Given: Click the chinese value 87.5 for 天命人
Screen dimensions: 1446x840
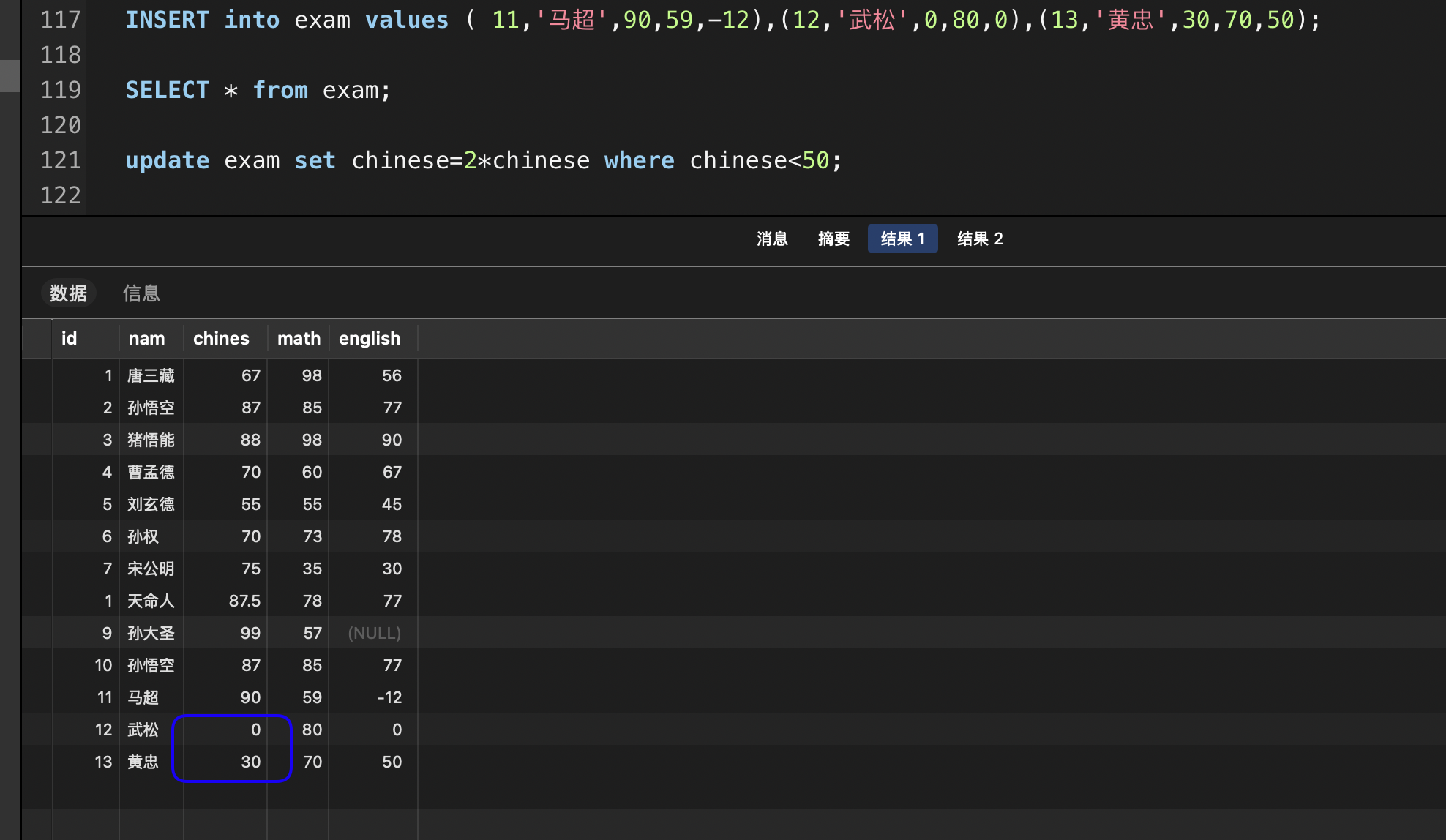Looking at the screenshot, I should click(x=244, y=601).
